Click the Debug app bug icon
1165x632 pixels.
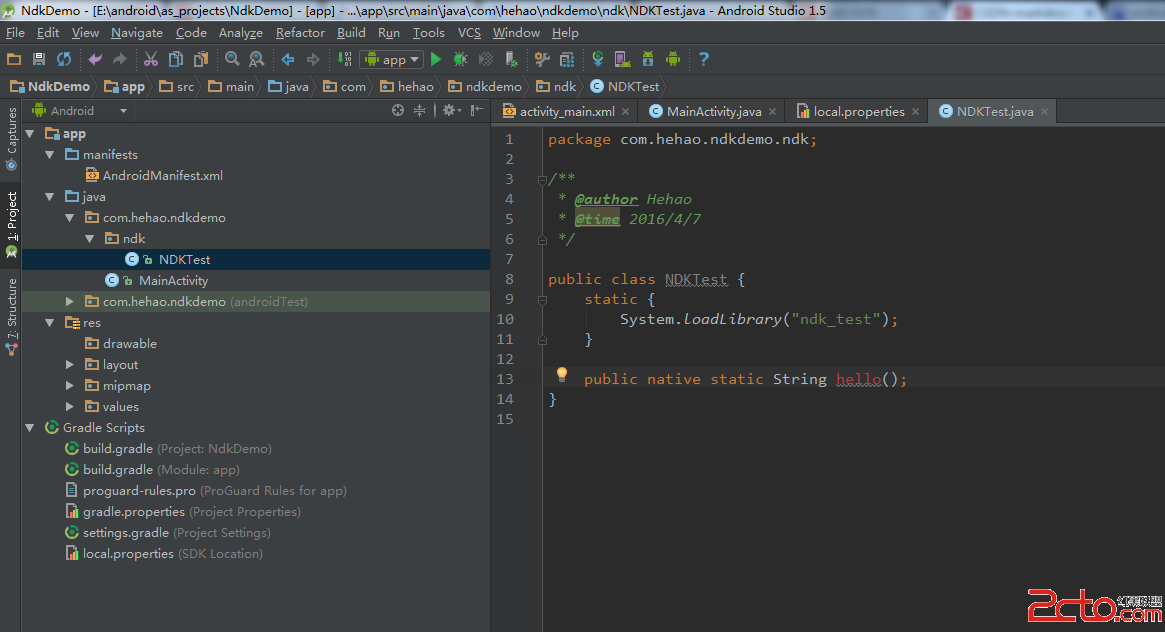[461, 60]
